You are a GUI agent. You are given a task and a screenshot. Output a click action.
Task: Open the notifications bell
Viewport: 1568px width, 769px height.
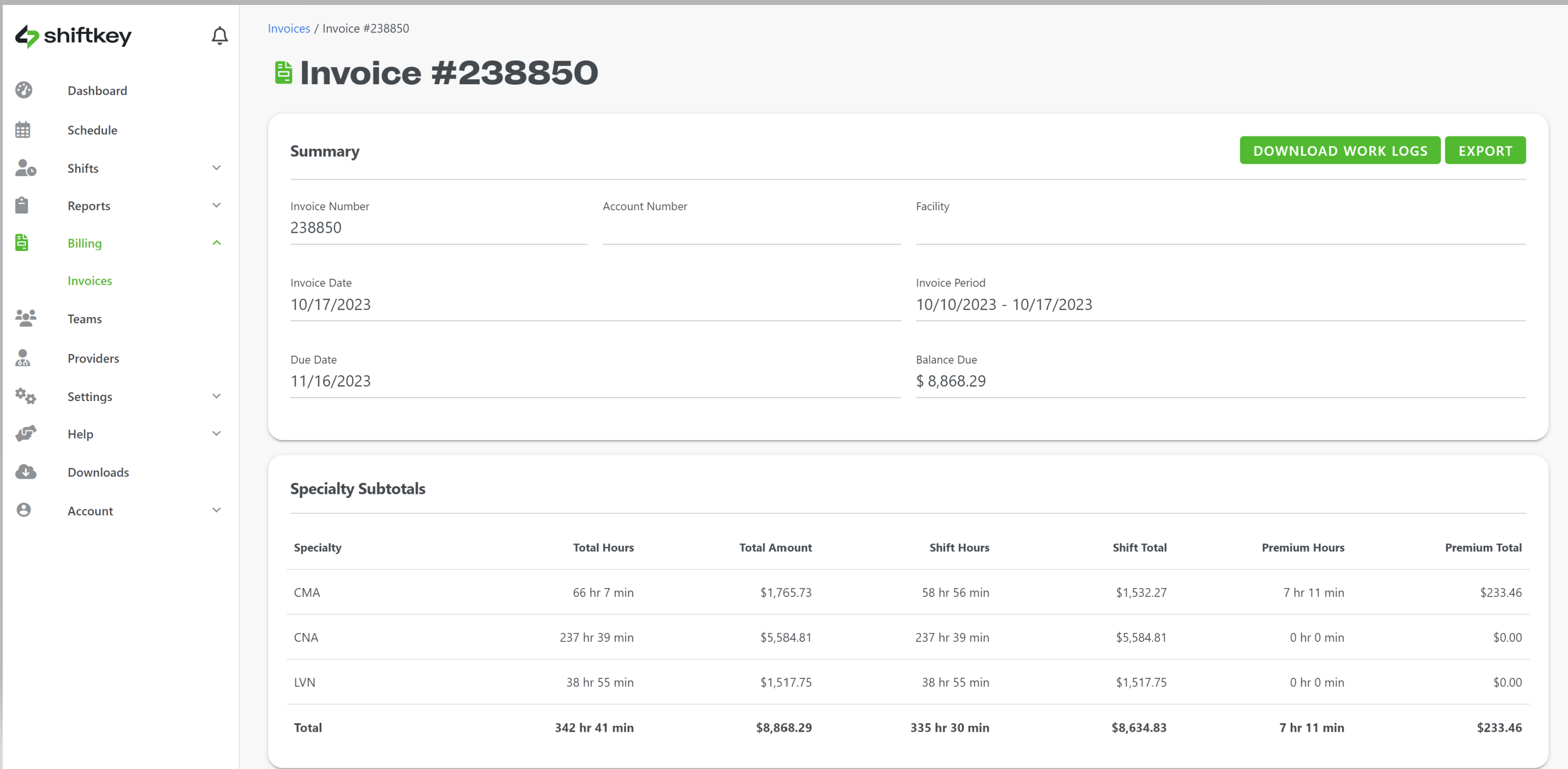point(219,35)
